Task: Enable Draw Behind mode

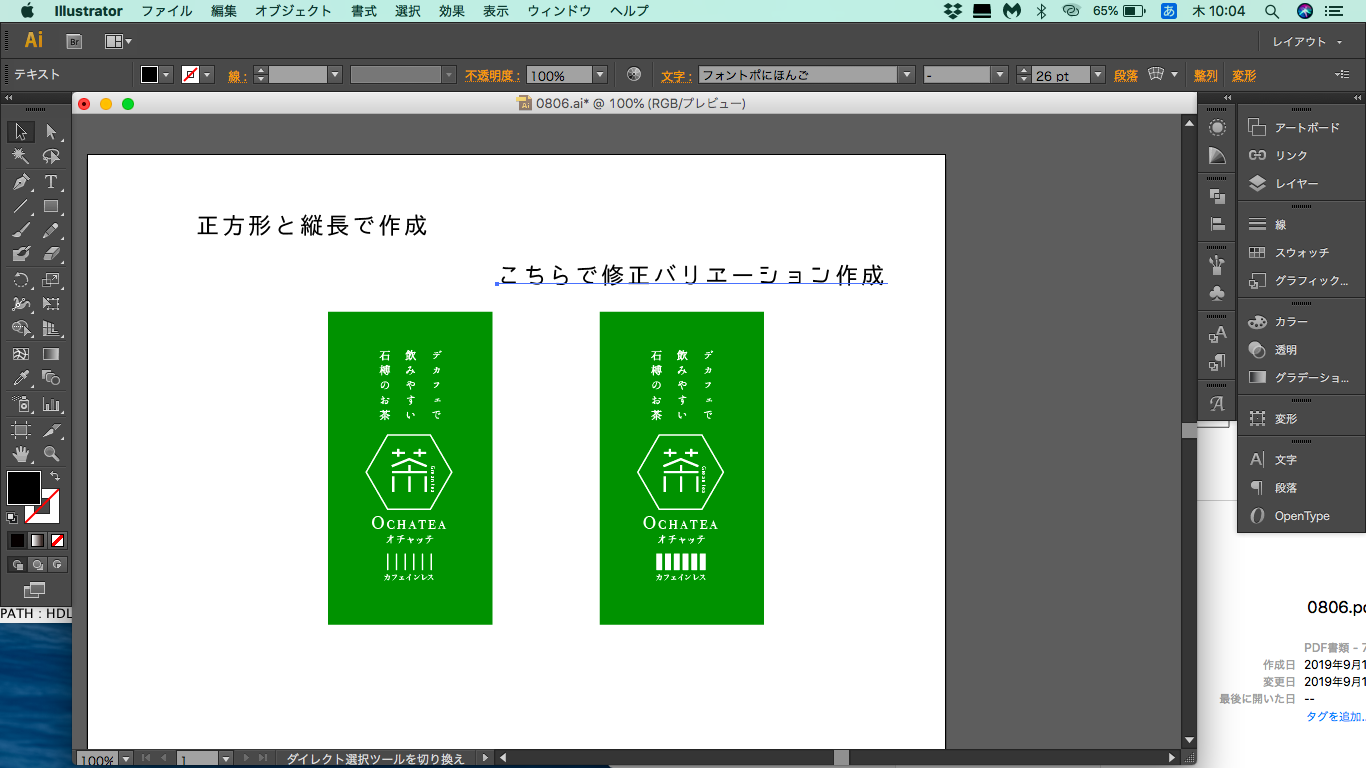Action: [37, 565]
